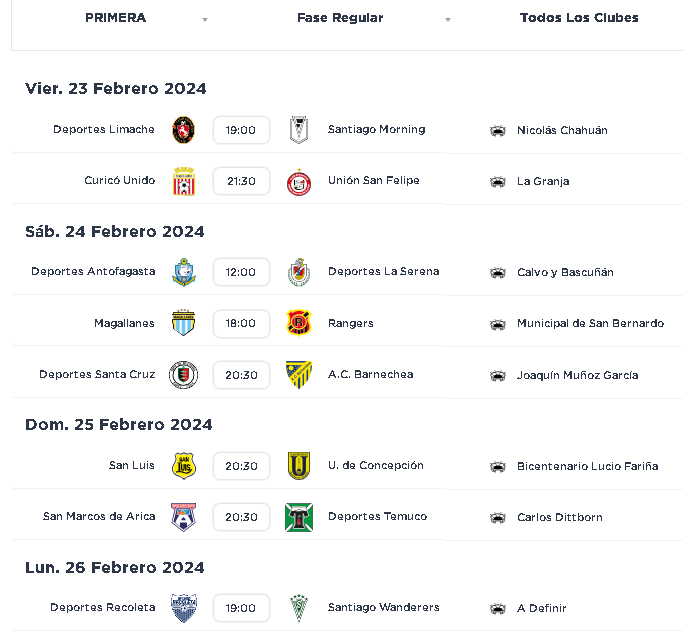Viewport: 683px width, 633px height.
Task: Select the Deportes Temuco crest
Action: (x=299, y=517)
